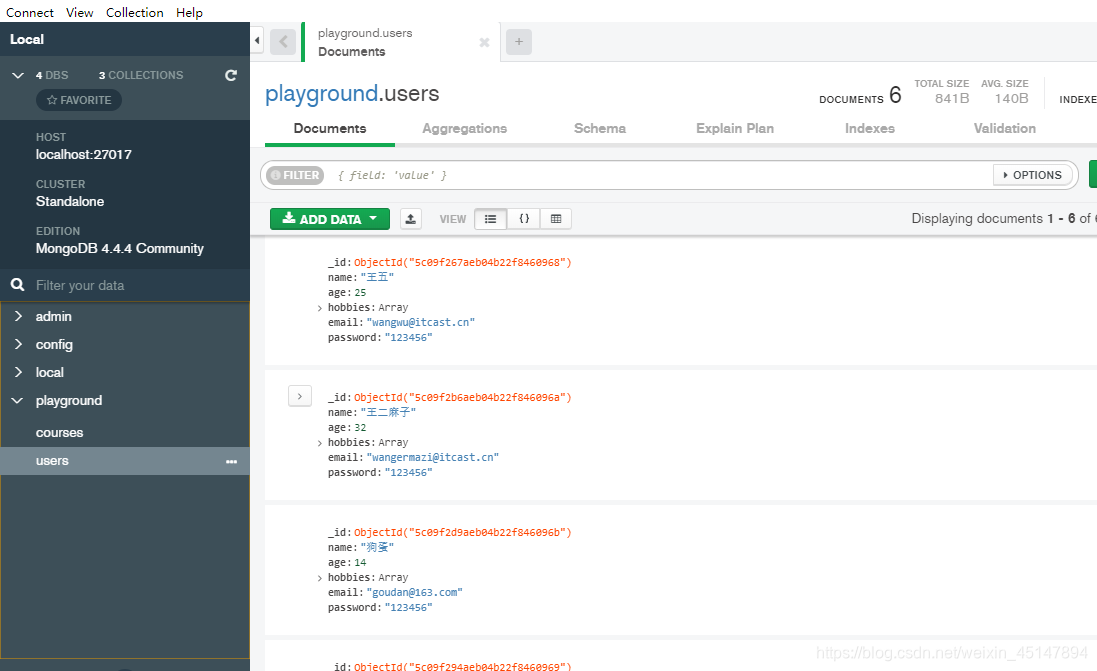This screenshot has height=671, width=1097.
Task: Click the FAVORITE button
Action: point(79,100)
